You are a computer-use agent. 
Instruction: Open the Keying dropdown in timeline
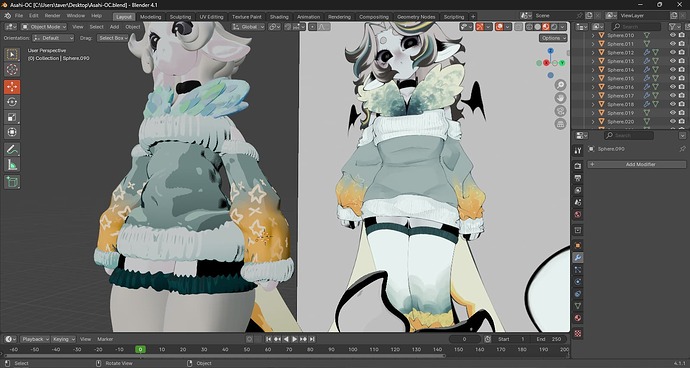pyautogui.click(x=63, y=339)
